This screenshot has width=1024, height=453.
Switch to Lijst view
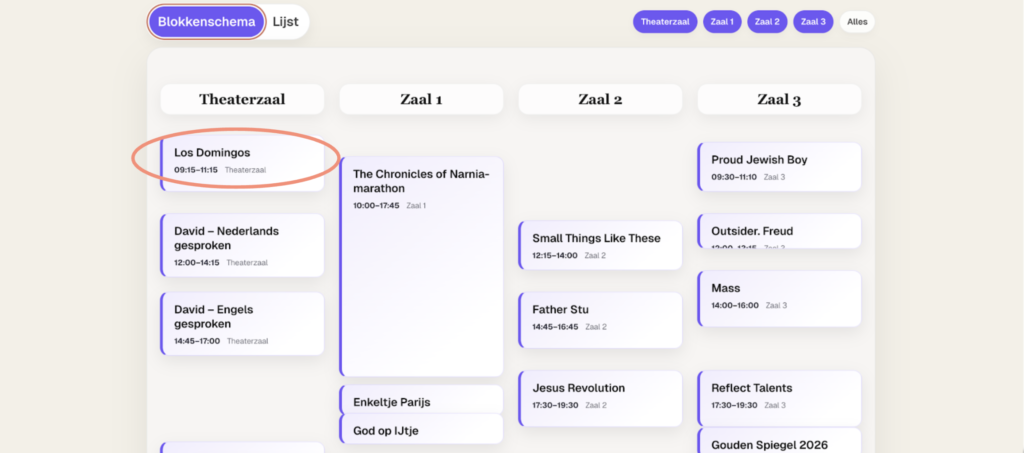286,21
